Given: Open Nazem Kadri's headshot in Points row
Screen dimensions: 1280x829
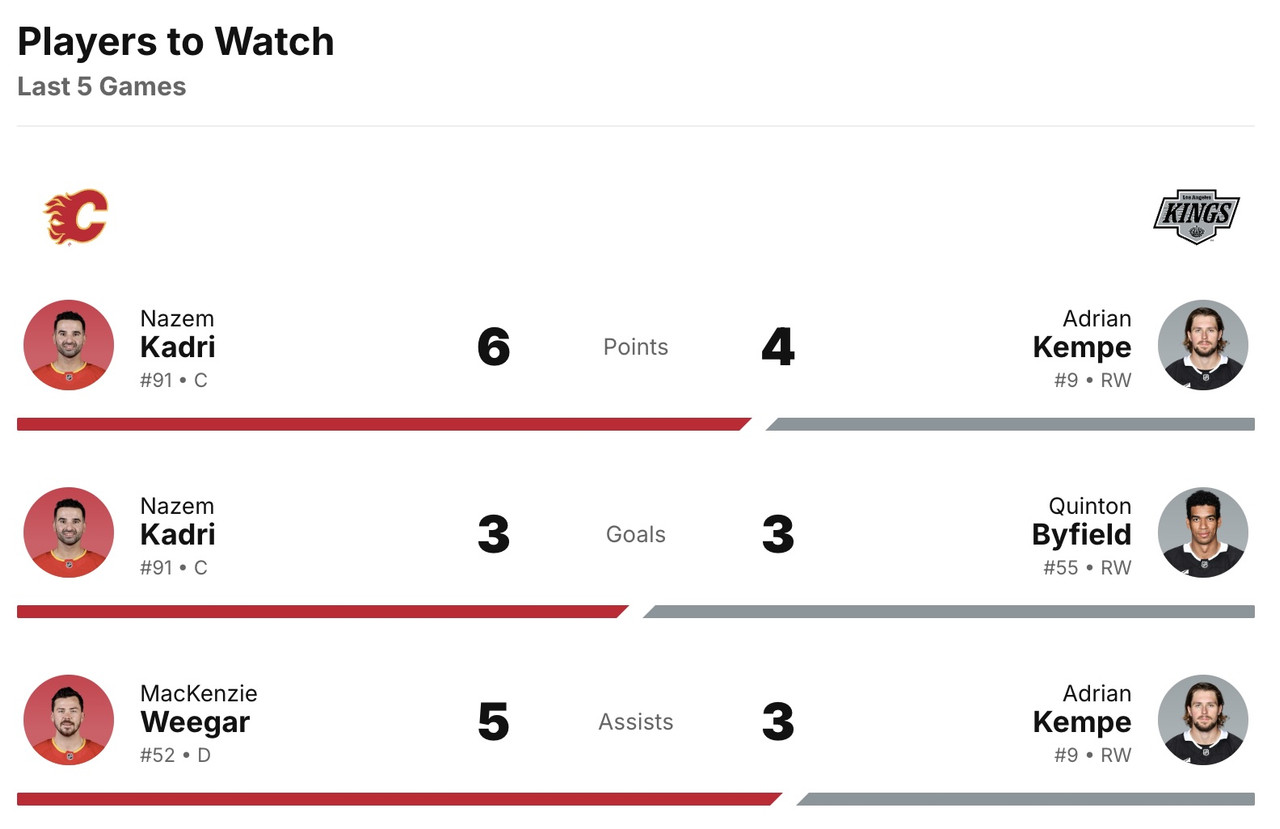Looking at the screenshot, I should [x=68, y=345].
